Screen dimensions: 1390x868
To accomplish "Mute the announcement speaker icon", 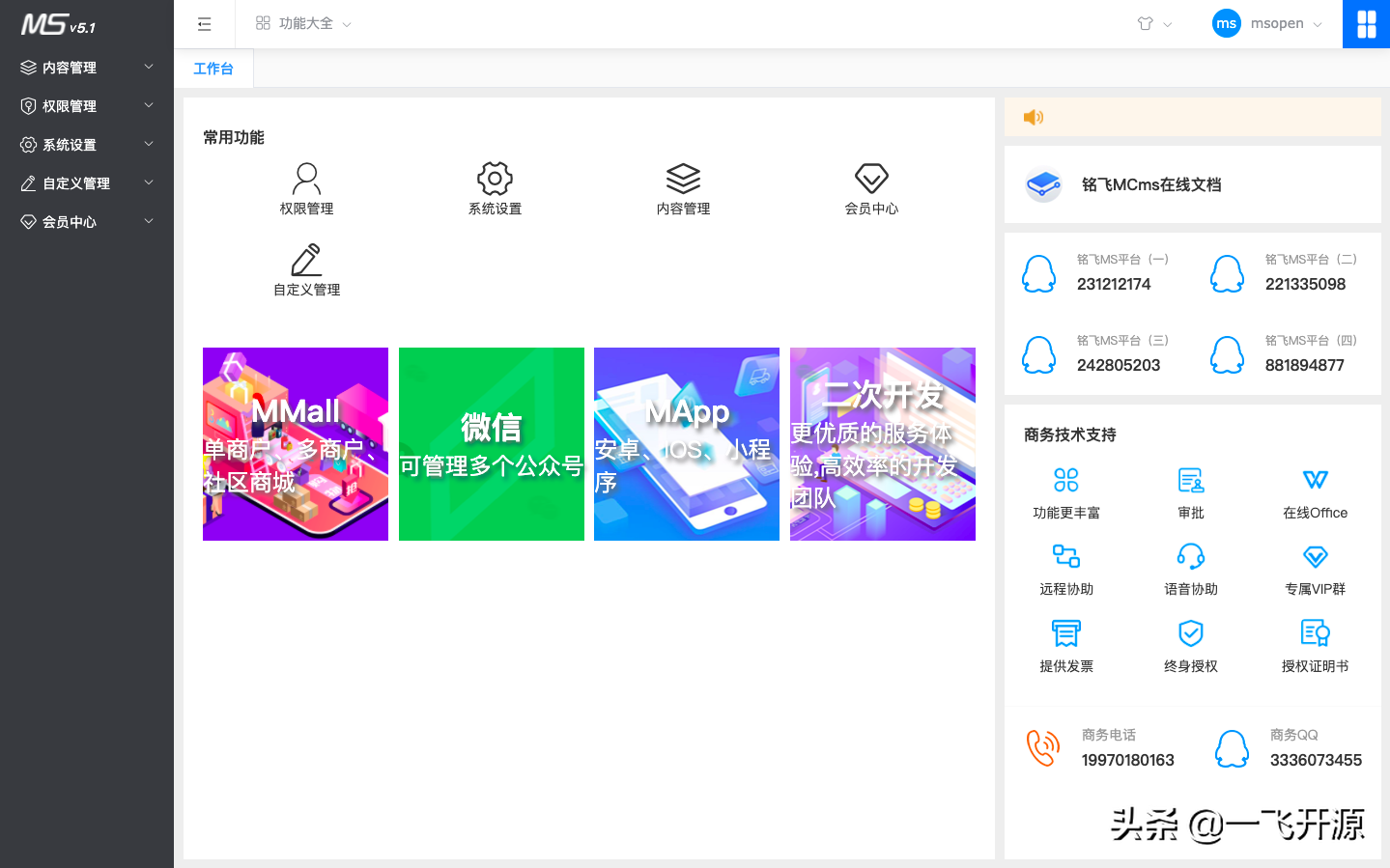I will 1033,116.
